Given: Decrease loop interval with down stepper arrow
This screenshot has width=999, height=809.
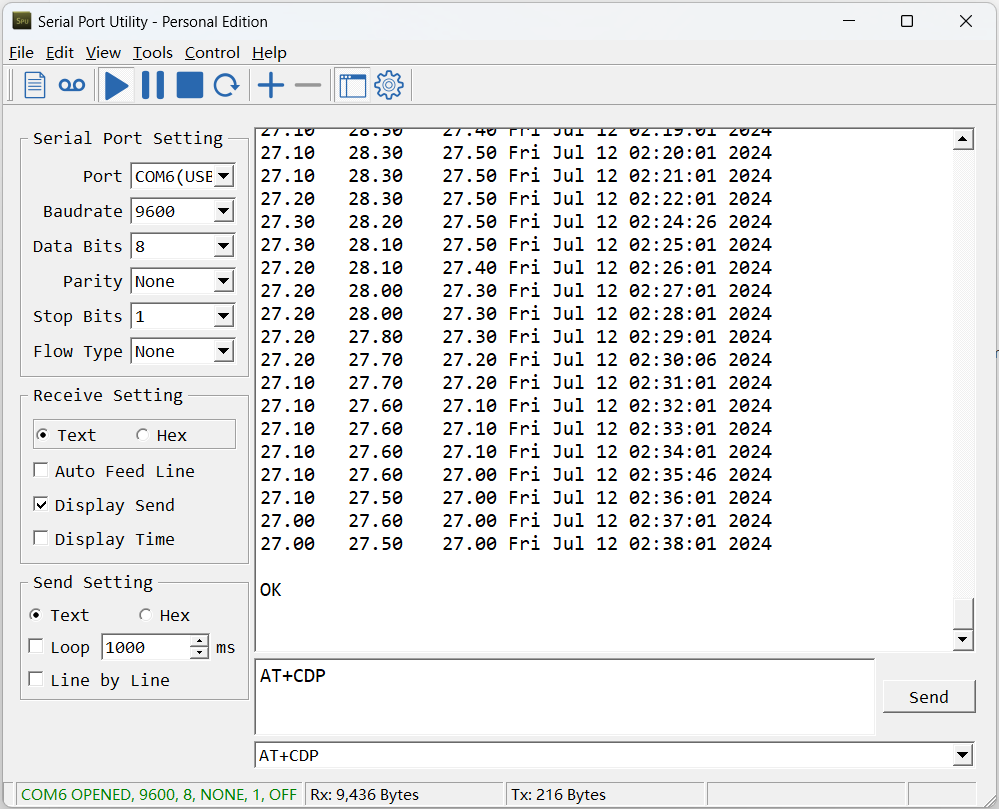Looking at the screenshot, I should (x=199, y=653).
